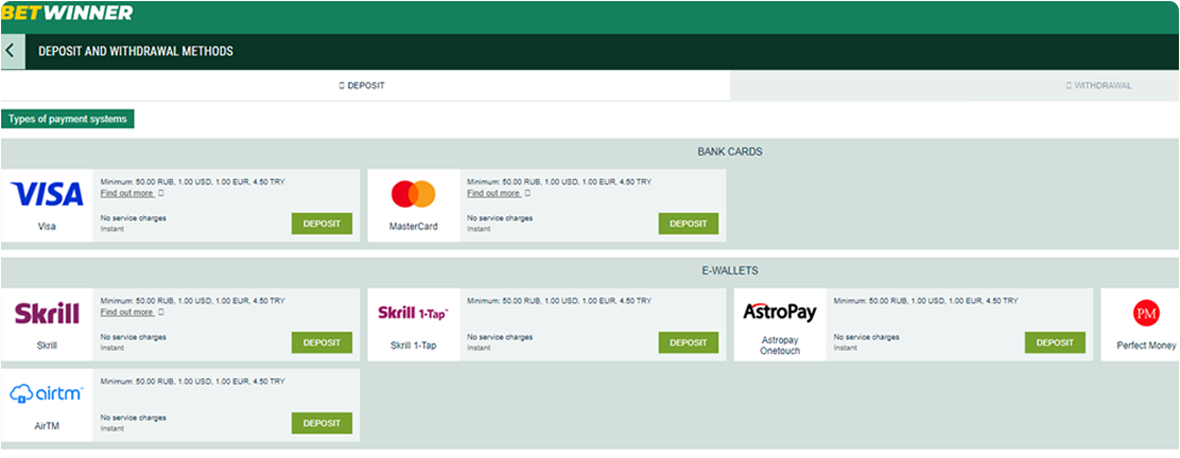Click the Skrill 1-Tap label text
1180x458 pixels.
click(413, 345)
